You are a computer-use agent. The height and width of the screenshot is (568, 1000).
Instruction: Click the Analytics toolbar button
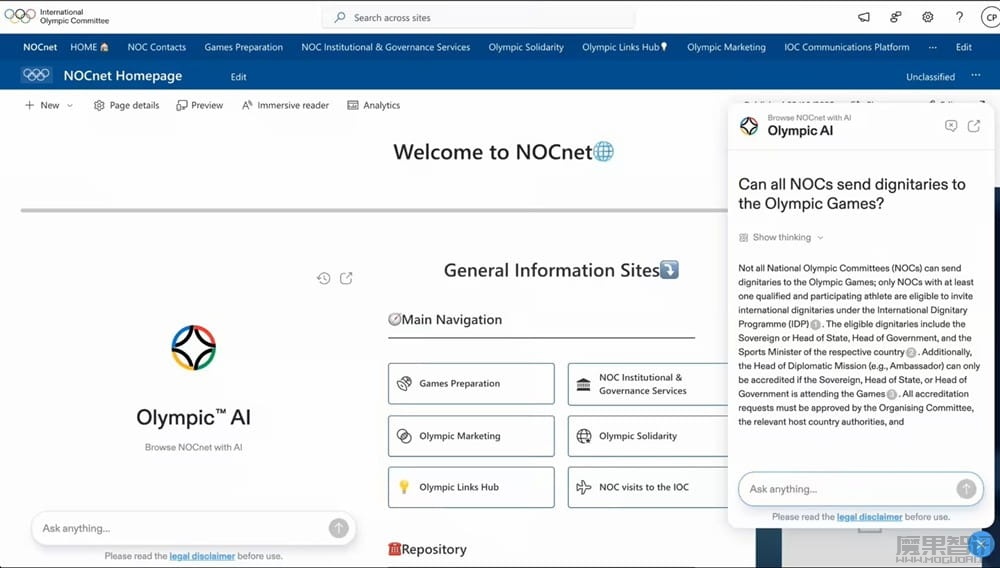(x=373, y=105)
